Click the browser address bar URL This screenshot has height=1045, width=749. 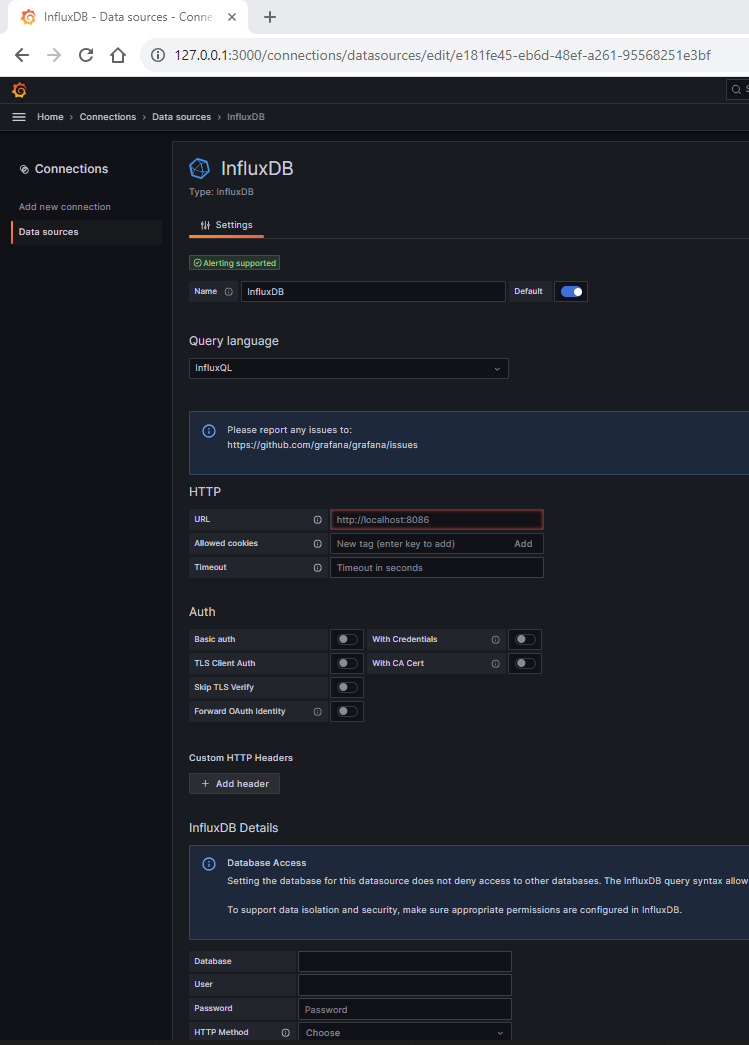[442, 55]
